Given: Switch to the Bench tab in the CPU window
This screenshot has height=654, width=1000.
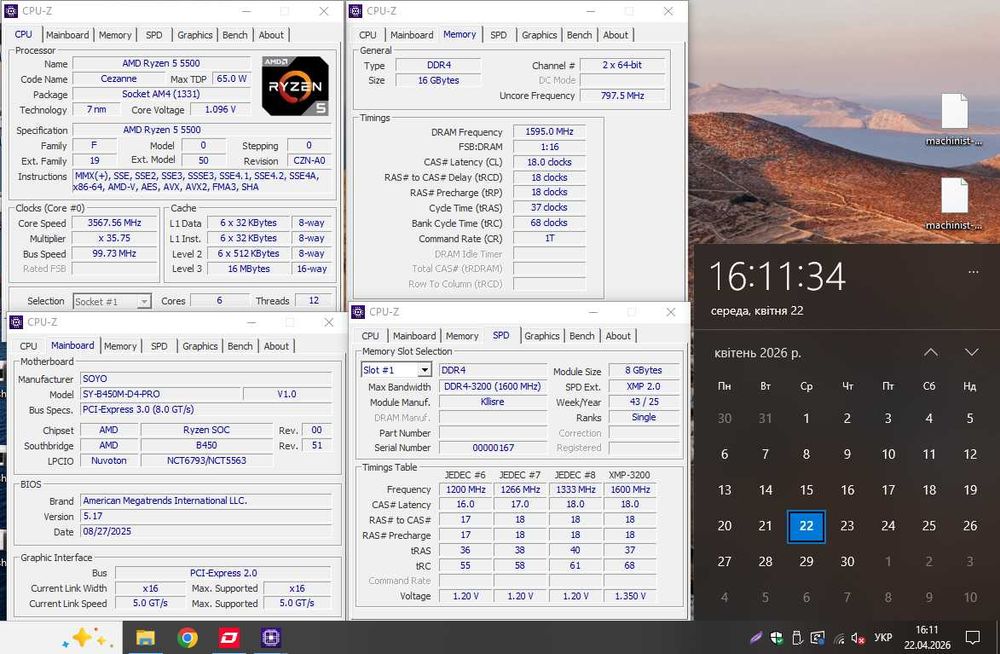Looking at the screenshot, I should coord(235,35).
